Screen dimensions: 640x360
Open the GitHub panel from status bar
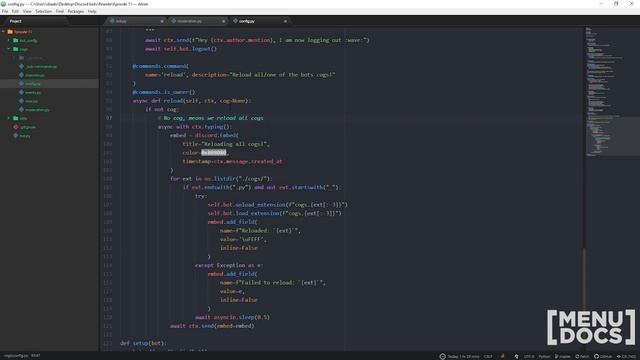point(603,356)
